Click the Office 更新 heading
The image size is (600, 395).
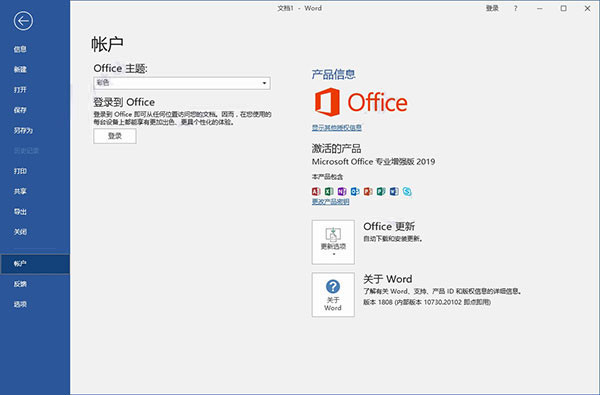click(389, 227)
